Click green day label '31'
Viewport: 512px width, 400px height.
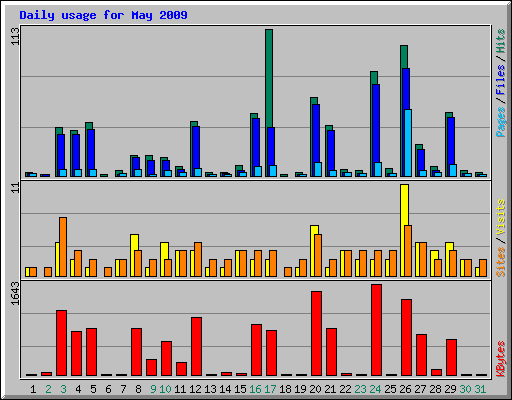[x=480, y=389]
